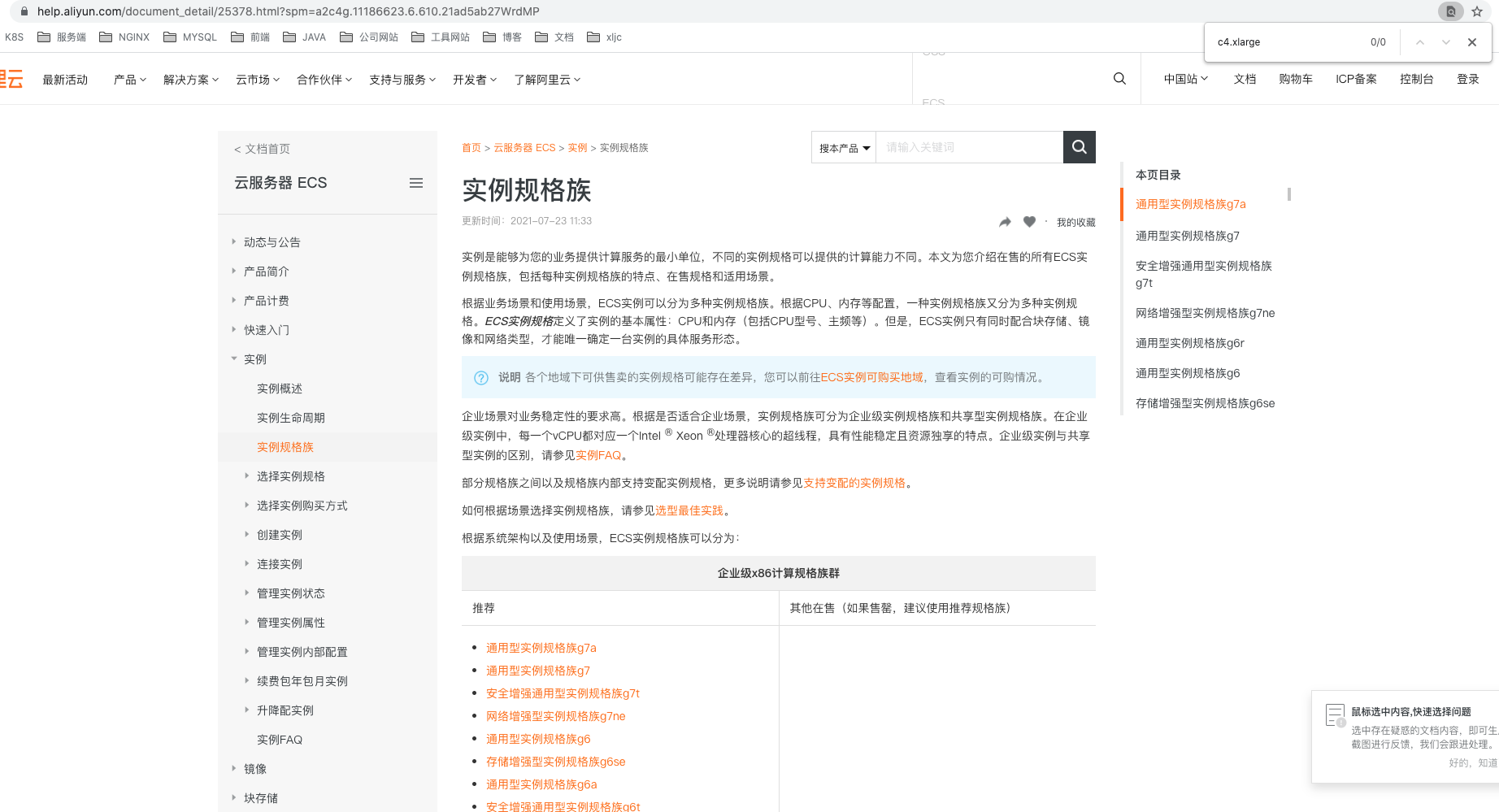Open the 支持与服务 navigation menu
This screenshot has height=812, width=1499.
(402, 80)
